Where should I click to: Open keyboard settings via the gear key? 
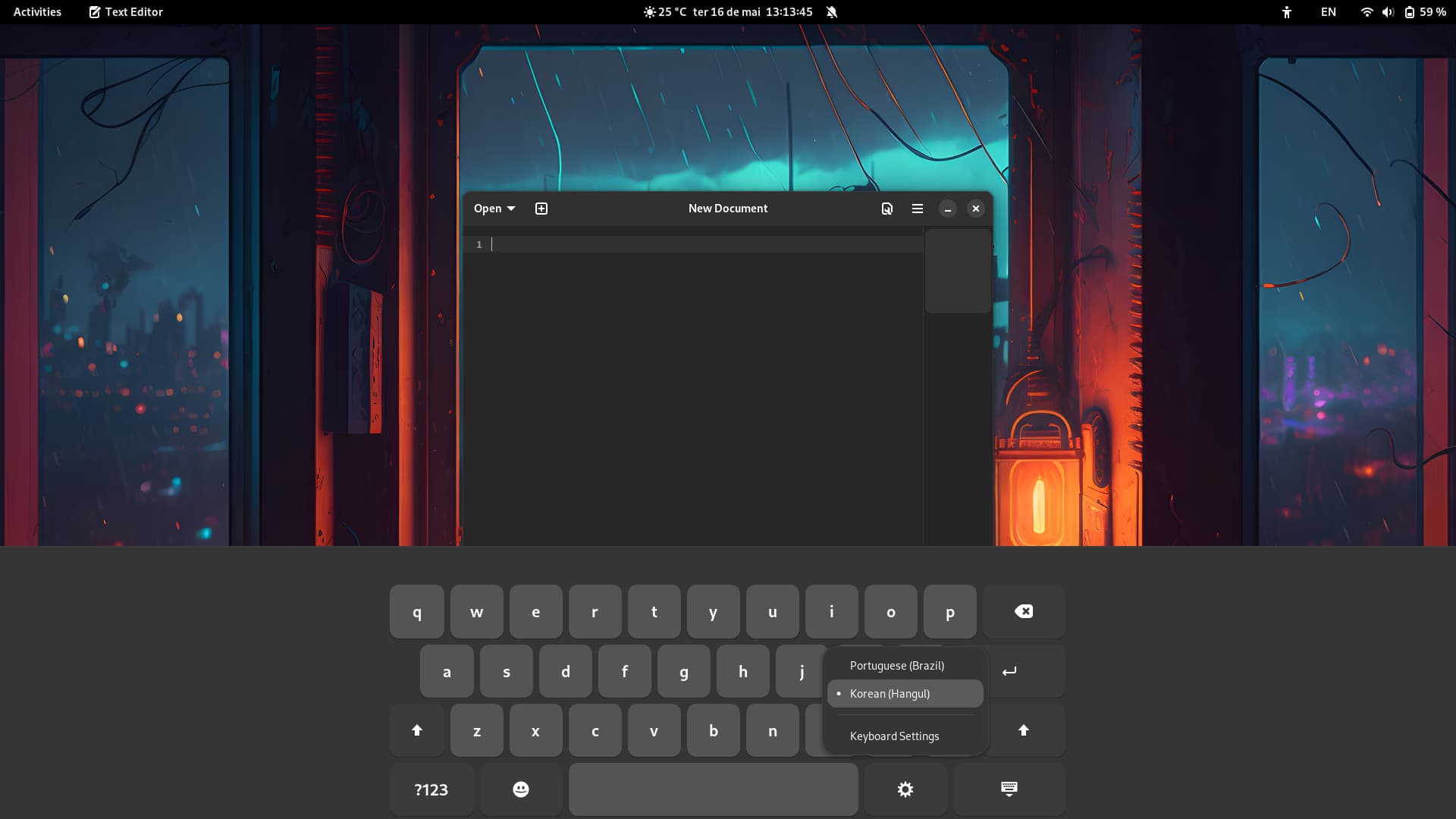point(905,789)
